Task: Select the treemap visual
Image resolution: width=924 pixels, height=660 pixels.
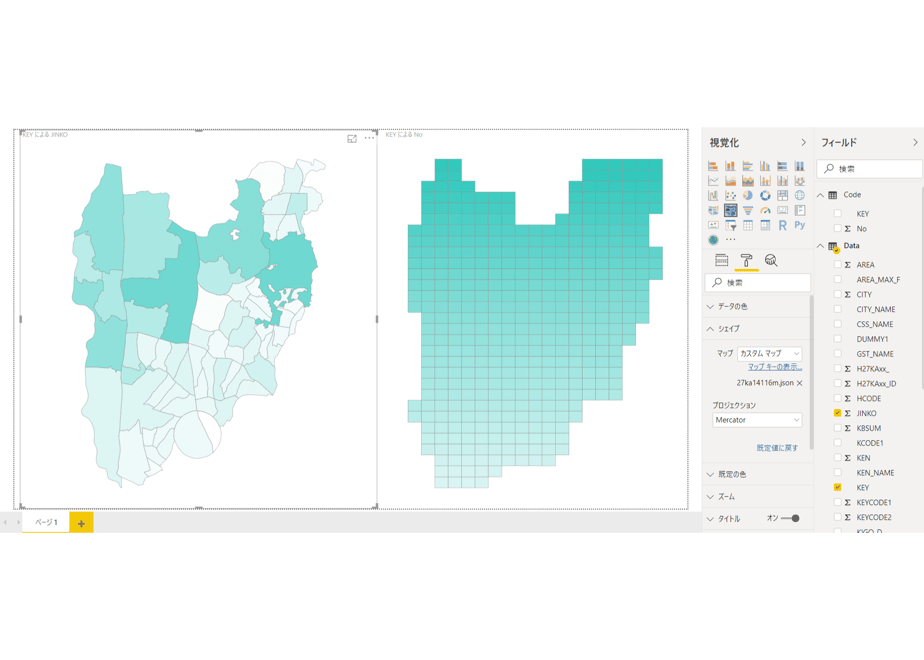Action: click(x=783, y=196)
